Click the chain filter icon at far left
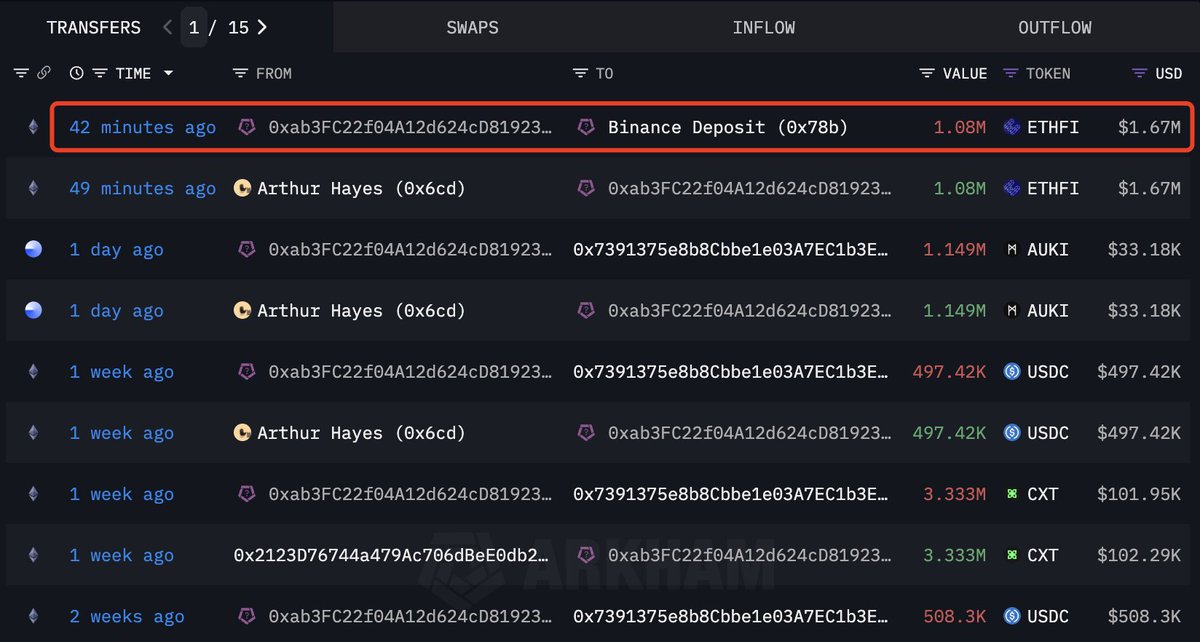This screenshot has height=642, width=1200. (22, 73)
